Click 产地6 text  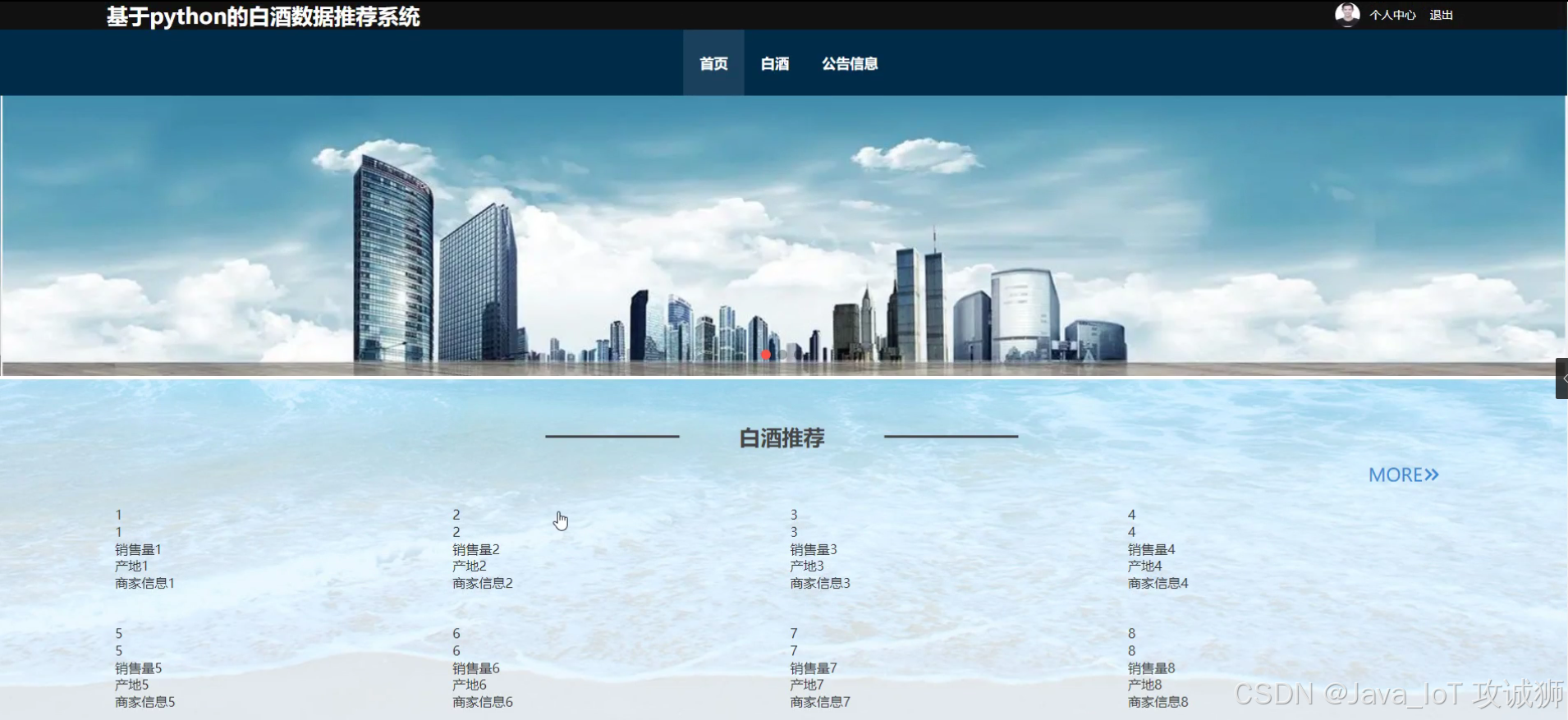coord(470,685)
